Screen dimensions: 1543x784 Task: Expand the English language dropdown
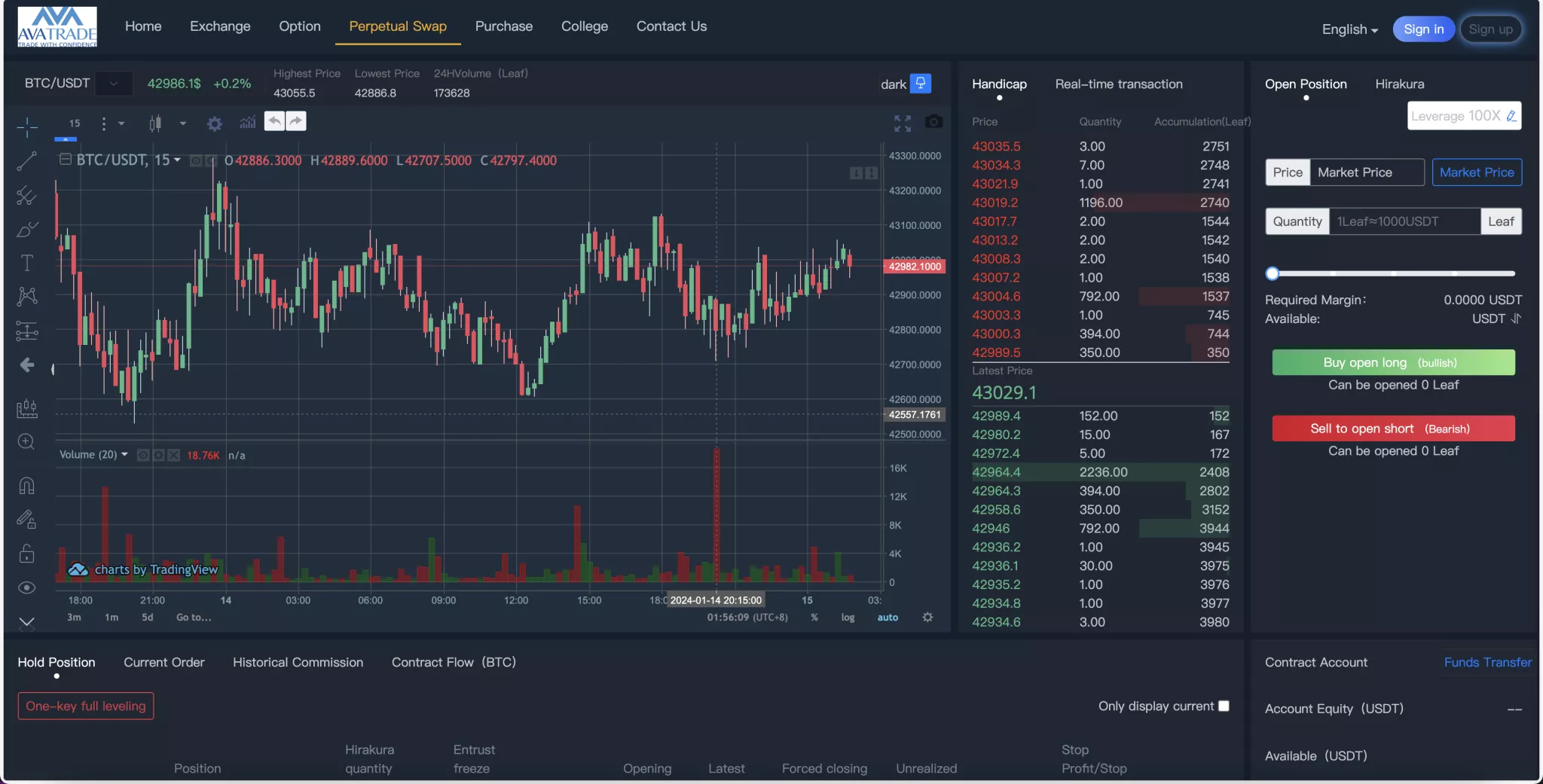1349,29
